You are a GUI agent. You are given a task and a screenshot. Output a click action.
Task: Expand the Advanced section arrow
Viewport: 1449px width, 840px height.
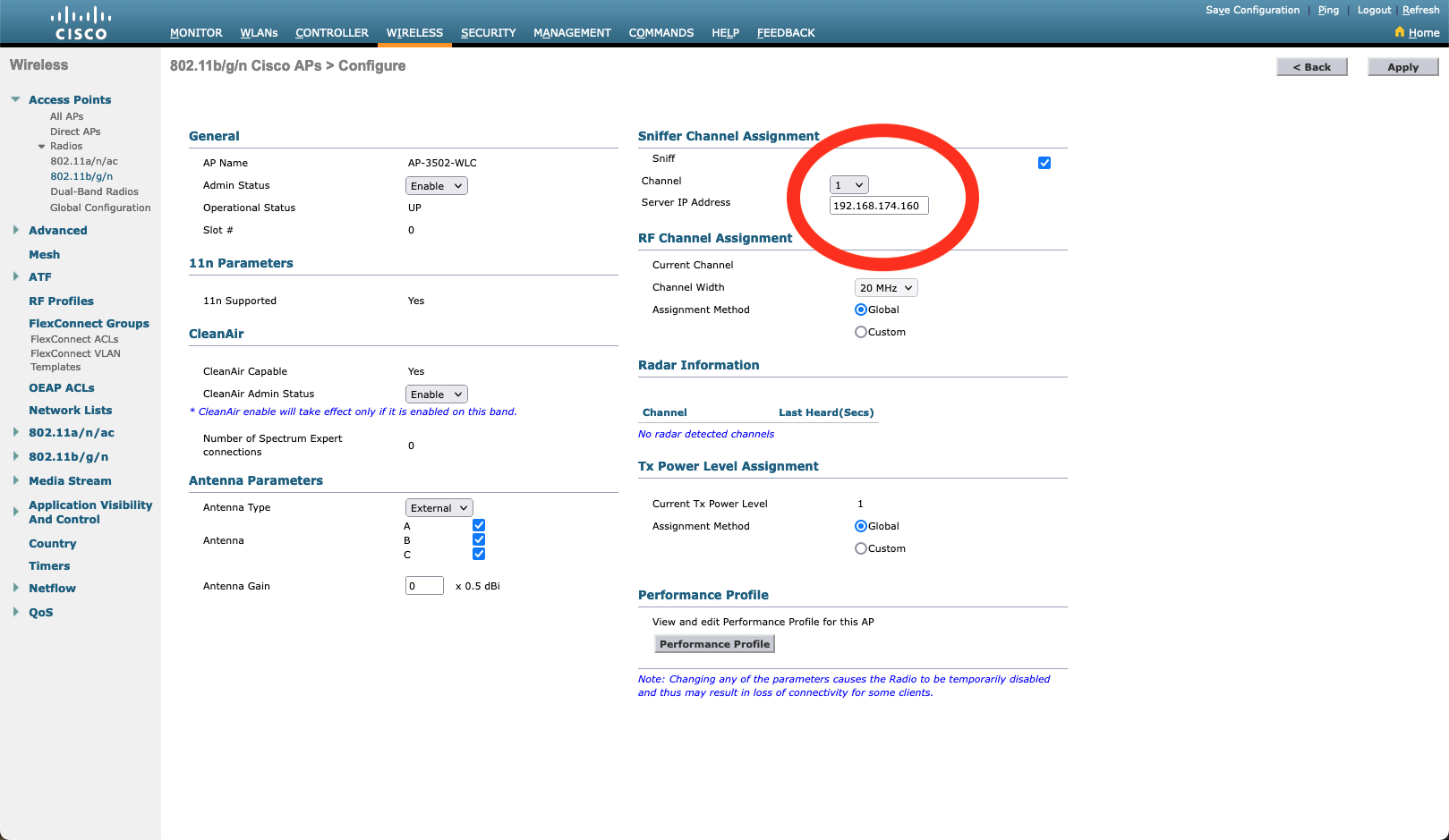click(x=15, y=230)
